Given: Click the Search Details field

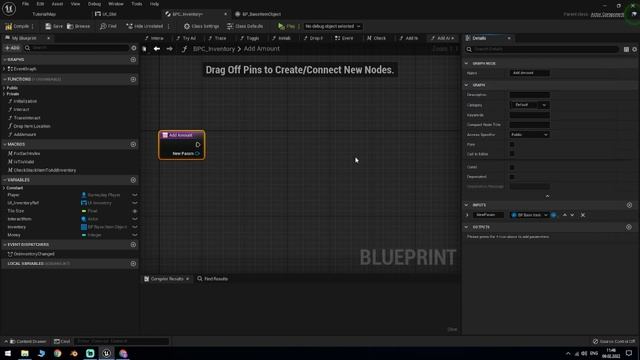Looking at the screenshot, I should point(542,49).
